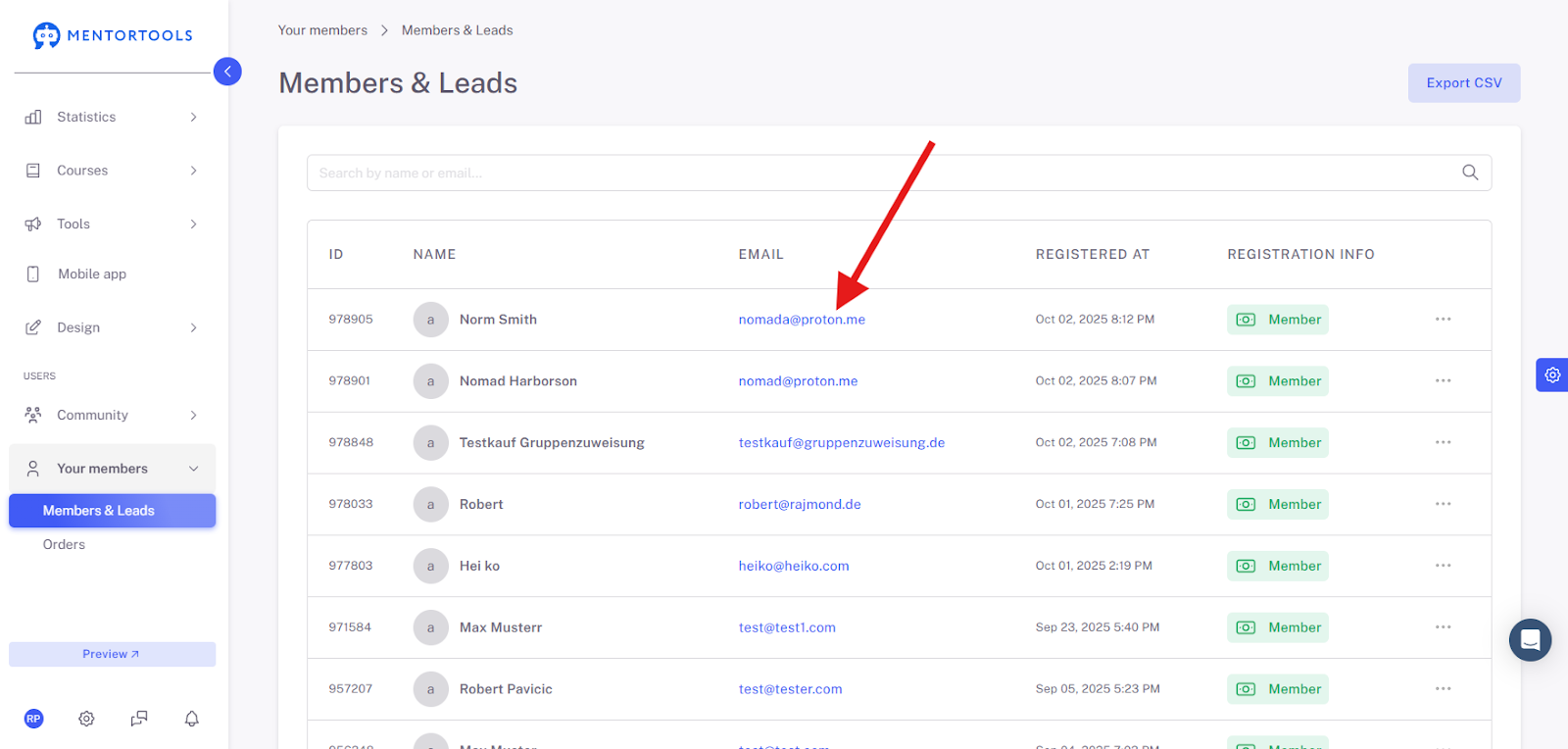Open notifications bell icon
Screen dimensions: 1568x749
192,719
